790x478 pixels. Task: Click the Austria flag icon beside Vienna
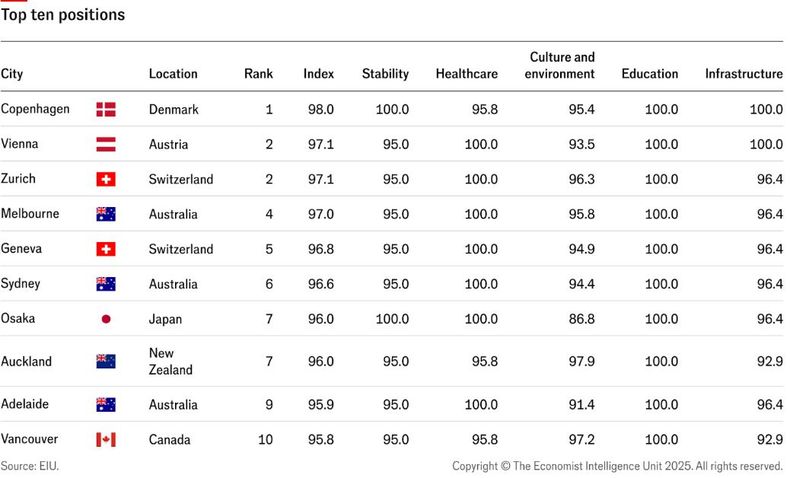(106, 144)
